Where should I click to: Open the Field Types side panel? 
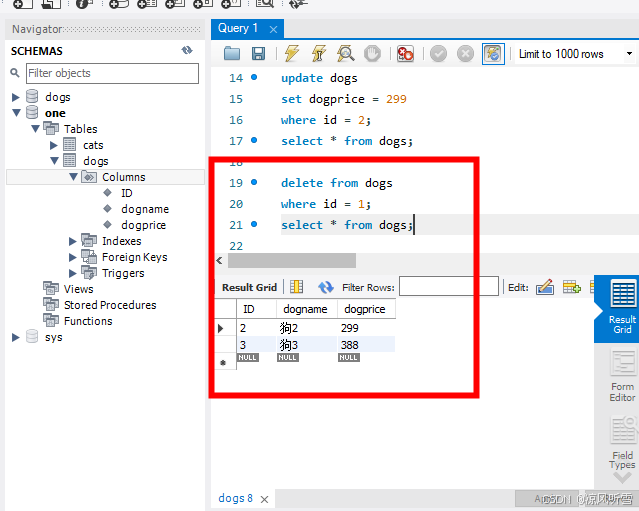(x=622, y=444)
